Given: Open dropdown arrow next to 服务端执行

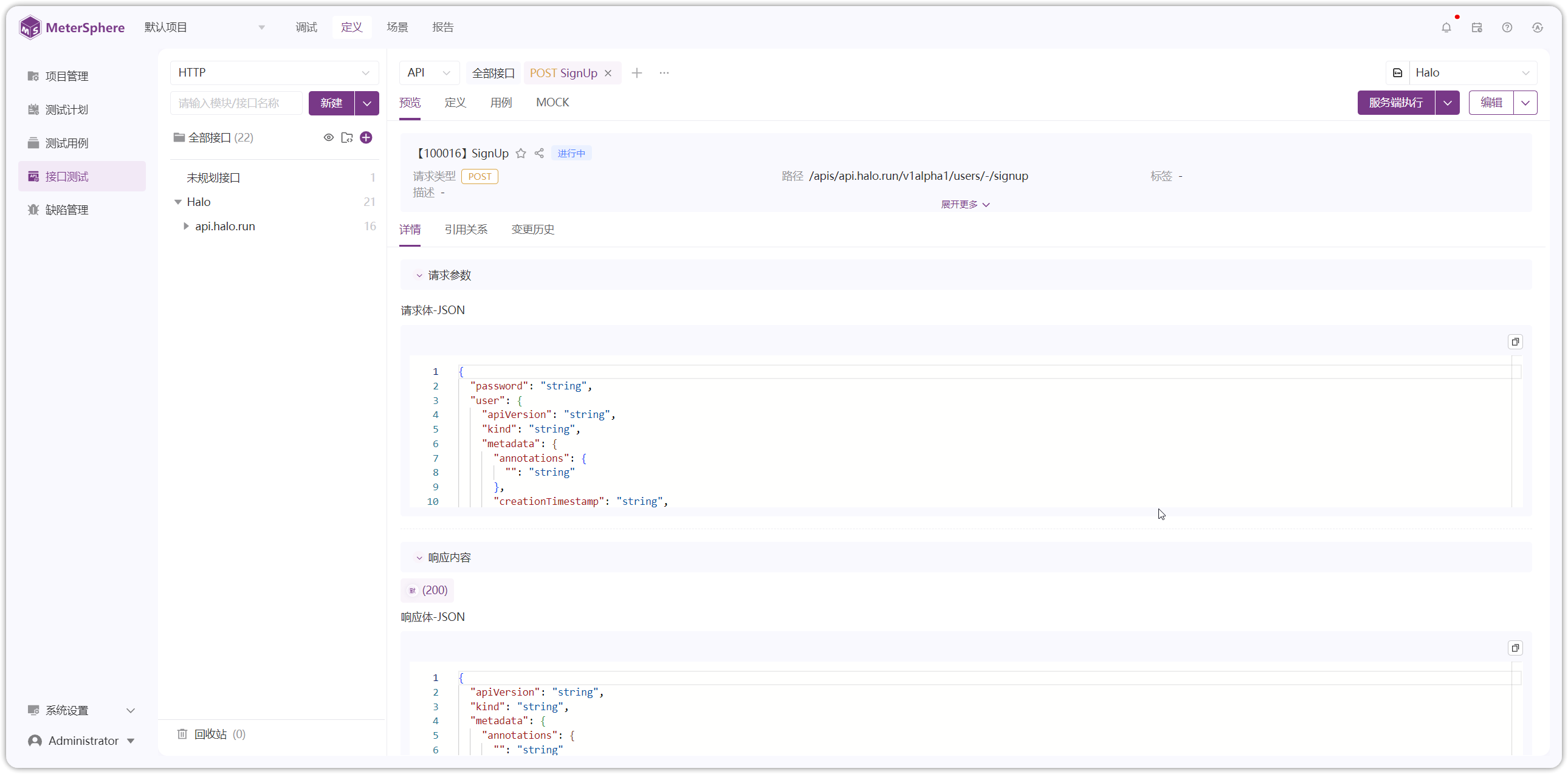Looking at the screenshot, I should 1447,103.
